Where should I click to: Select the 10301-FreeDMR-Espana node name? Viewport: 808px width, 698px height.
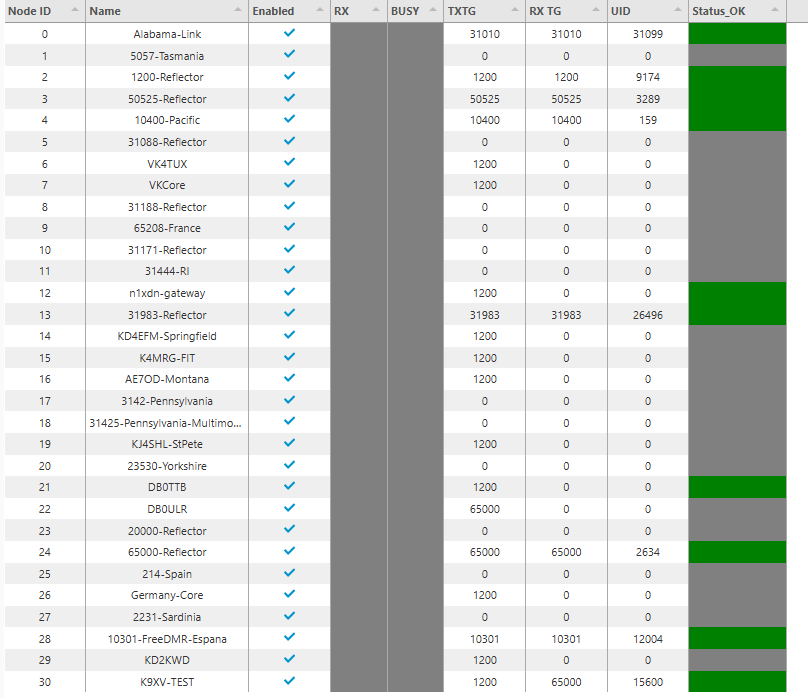[166, 638]
